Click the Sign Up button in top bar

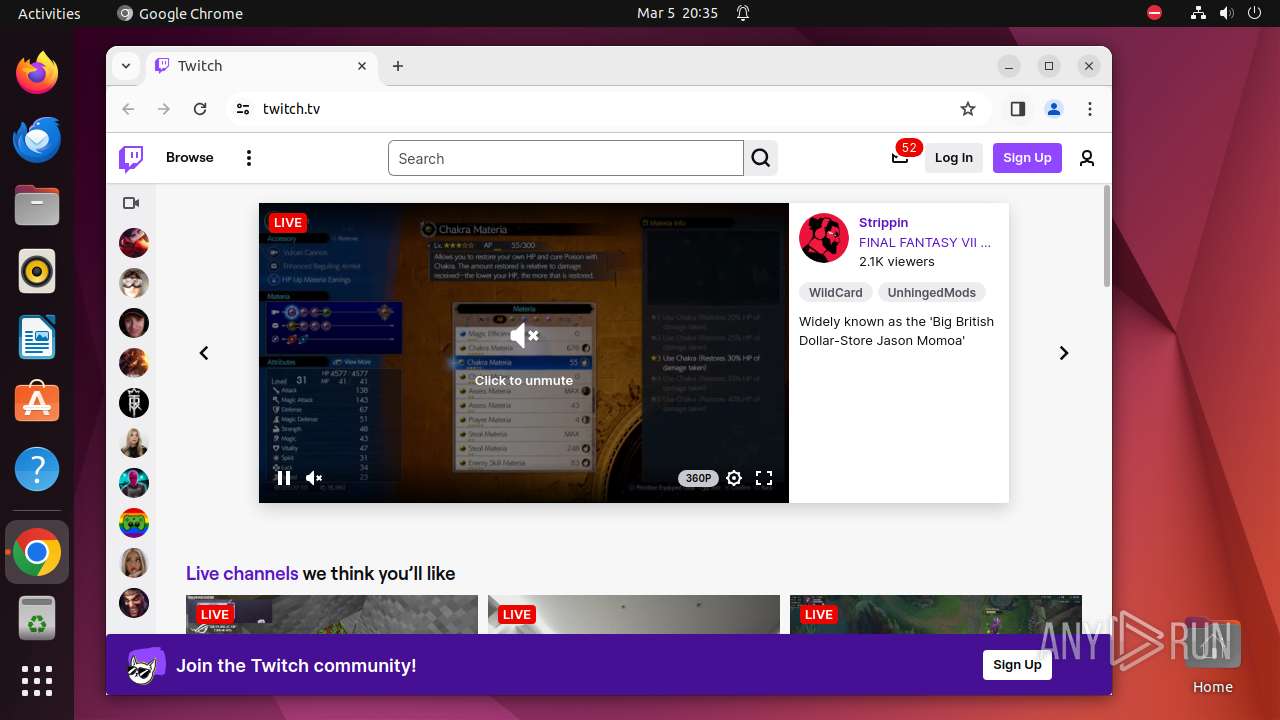point(1027,158)
